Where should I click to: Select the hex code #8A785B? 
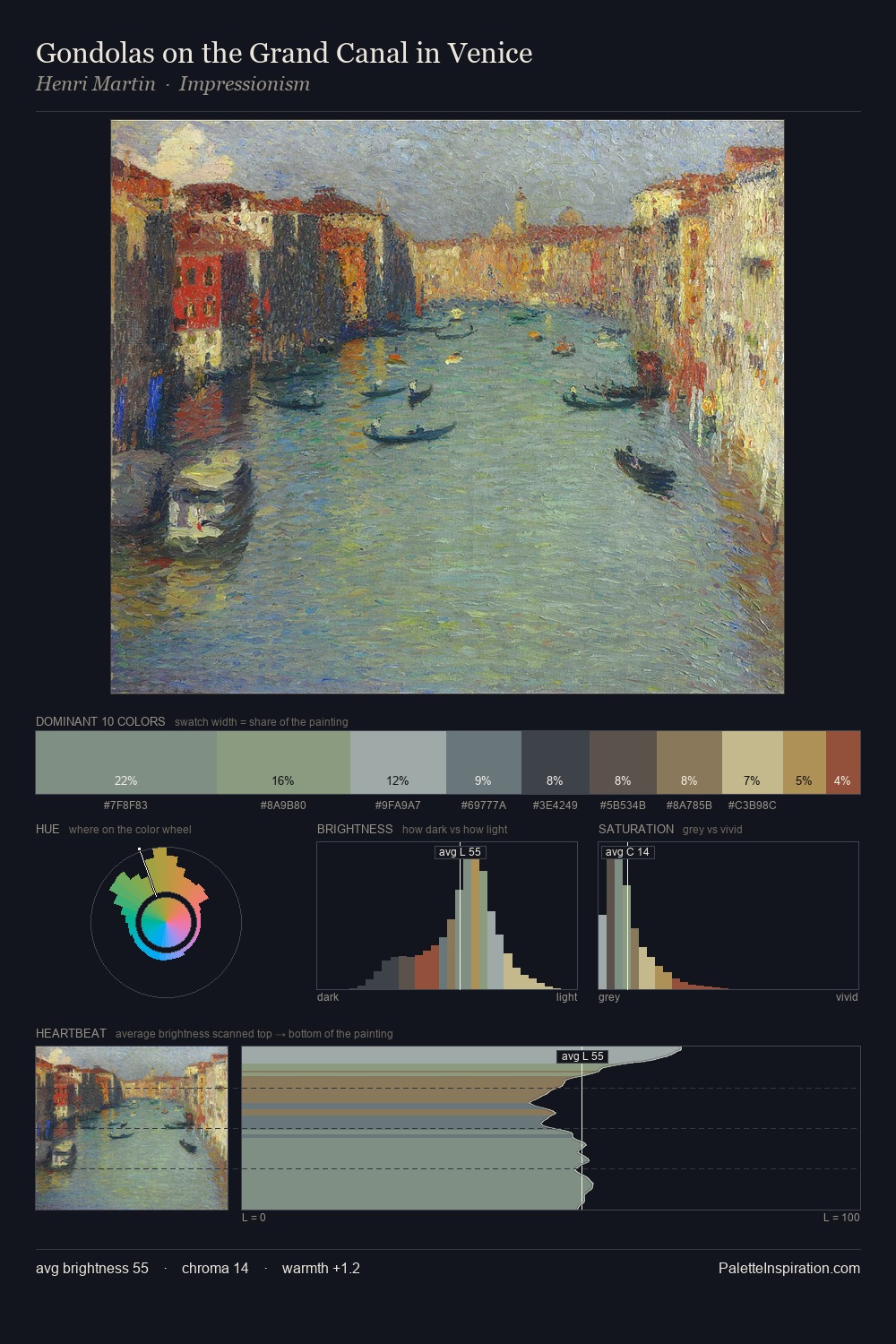click(689, 806)
